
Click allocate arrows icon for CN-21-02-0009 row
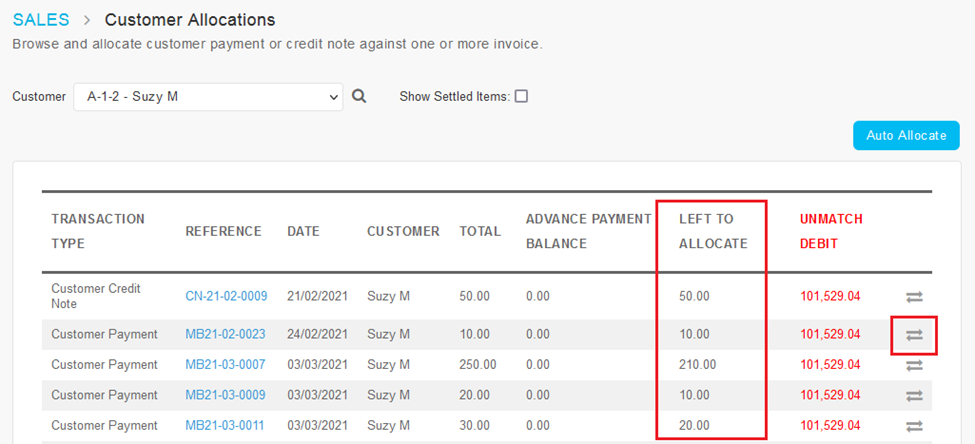914,296
